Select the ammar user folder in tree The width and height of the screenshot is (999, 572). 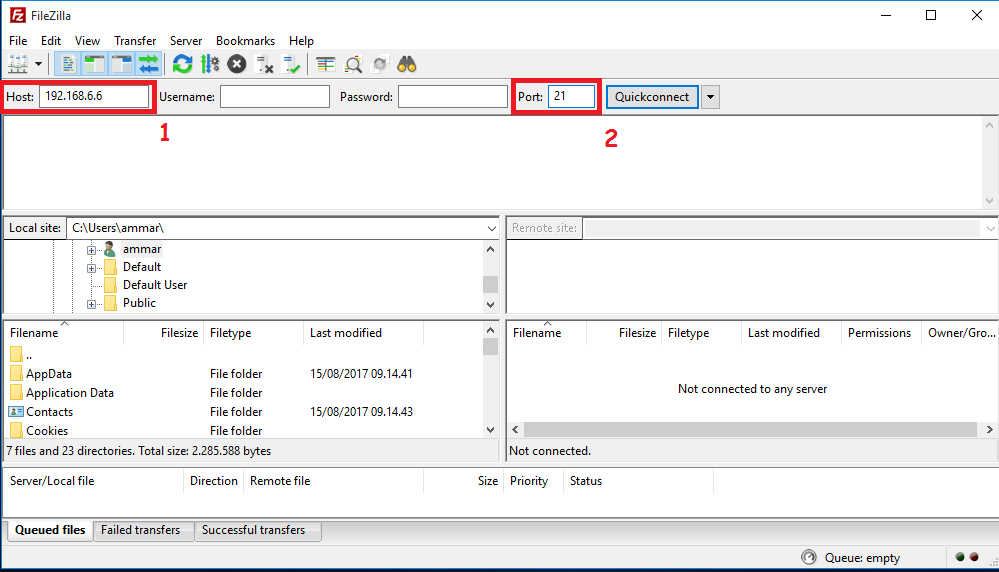pos(142,249)
